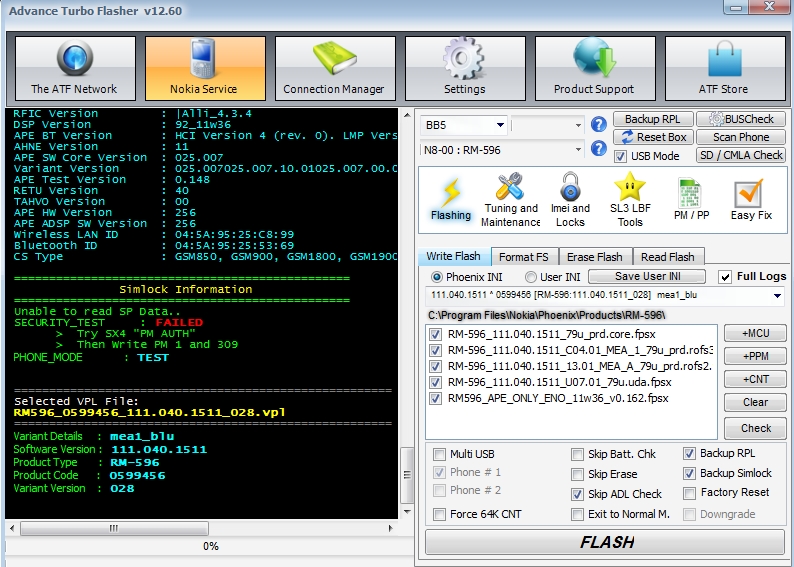Enable Skip Erase checkbox
This screenshot has height=567, width=794.
[577, 474]
